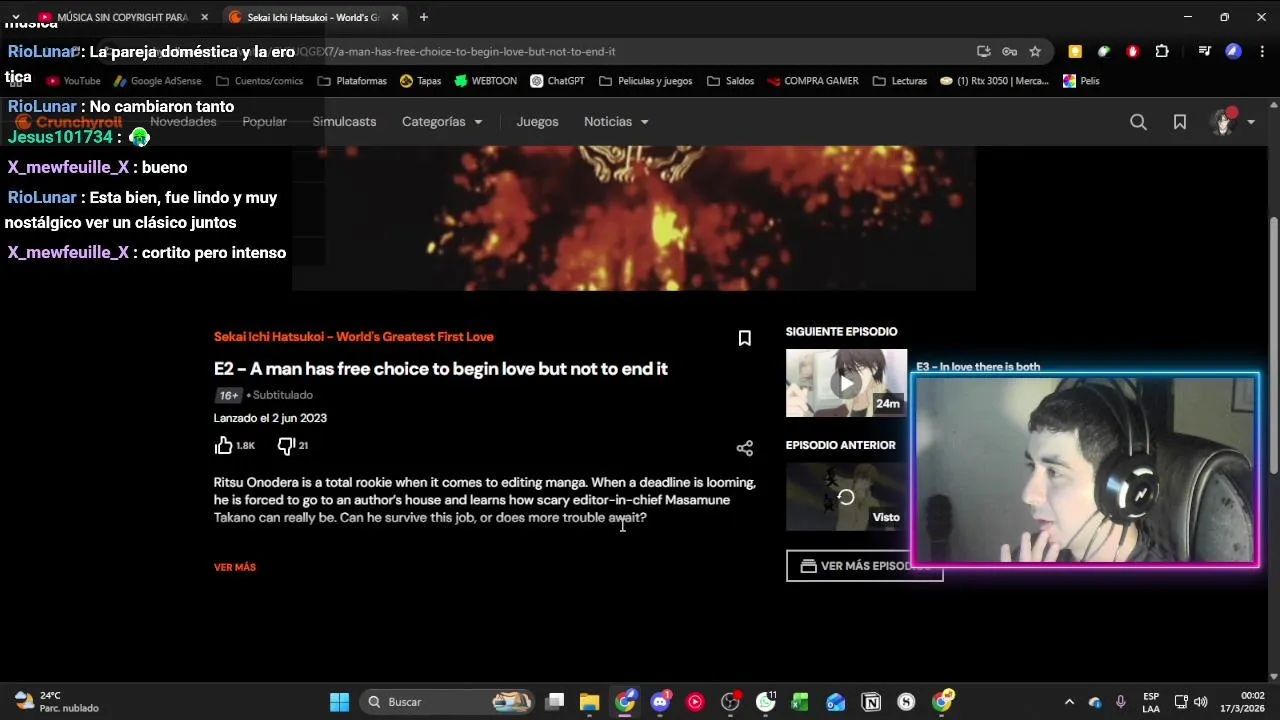
Task: Open Notion from the taskbar
Action: (x=871, y=702)
